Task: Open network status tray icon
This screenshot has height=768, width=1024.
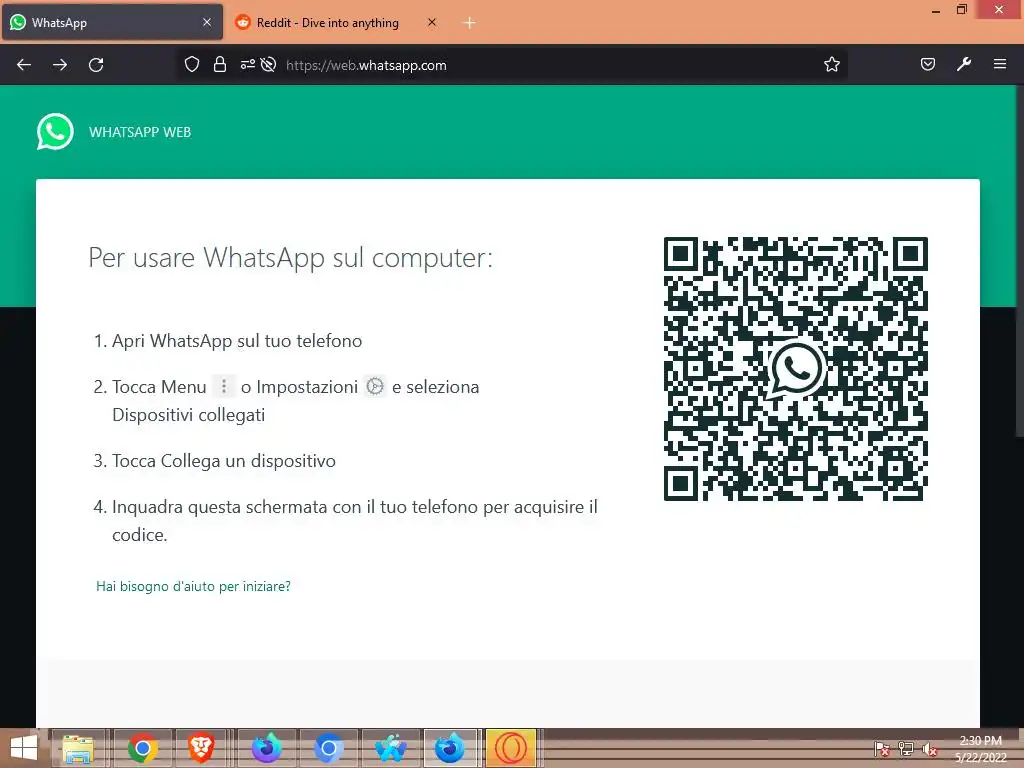Action: pos(906,748)
